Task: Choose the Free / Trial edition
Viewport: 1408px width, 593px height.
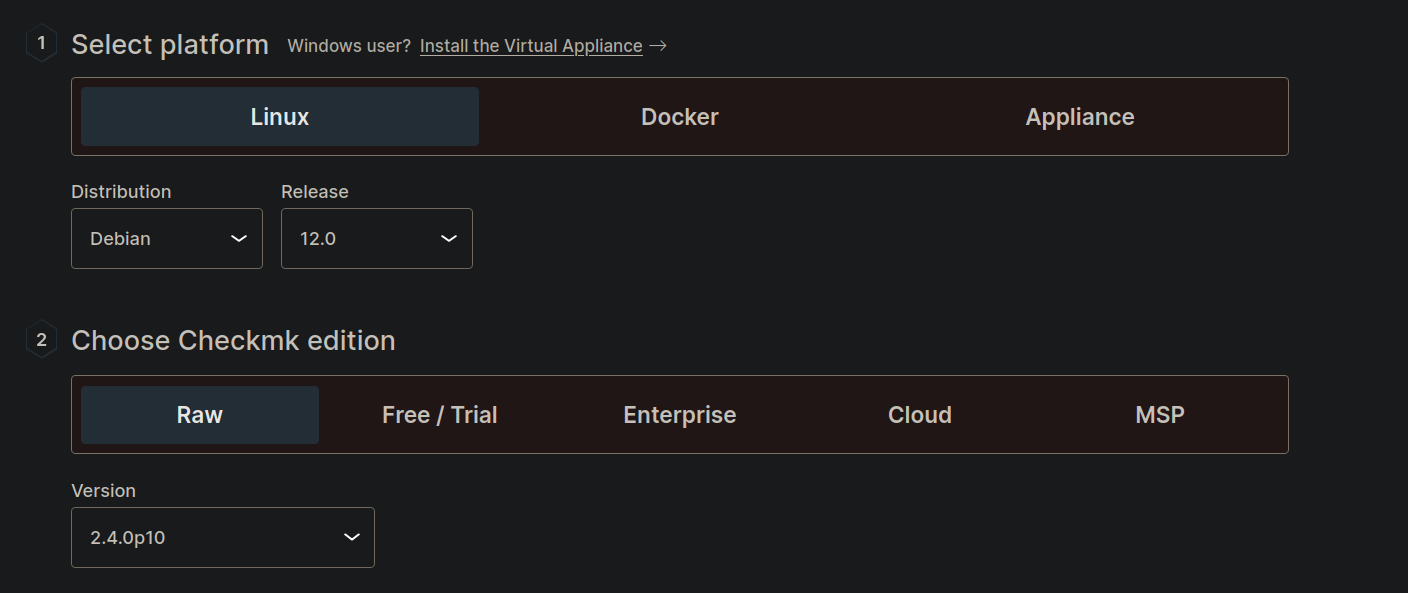Action: pyautogui.click(x=440, y=415)
